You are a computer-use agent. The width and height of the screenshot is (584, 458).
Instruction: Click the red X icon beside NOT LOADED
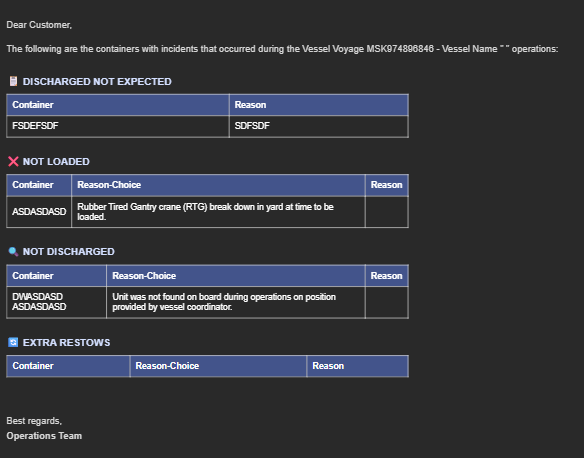click(13, 161)
